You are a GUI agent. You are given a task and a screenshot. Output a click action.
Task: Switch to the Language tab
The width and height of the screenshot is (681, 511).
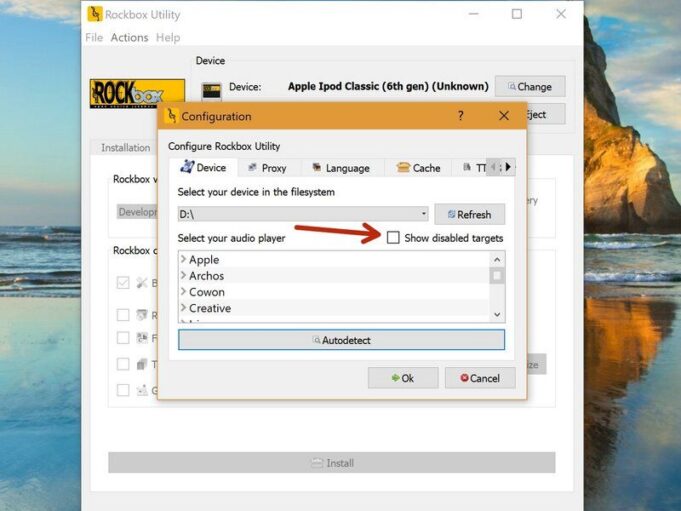click(x=341, y=168)
